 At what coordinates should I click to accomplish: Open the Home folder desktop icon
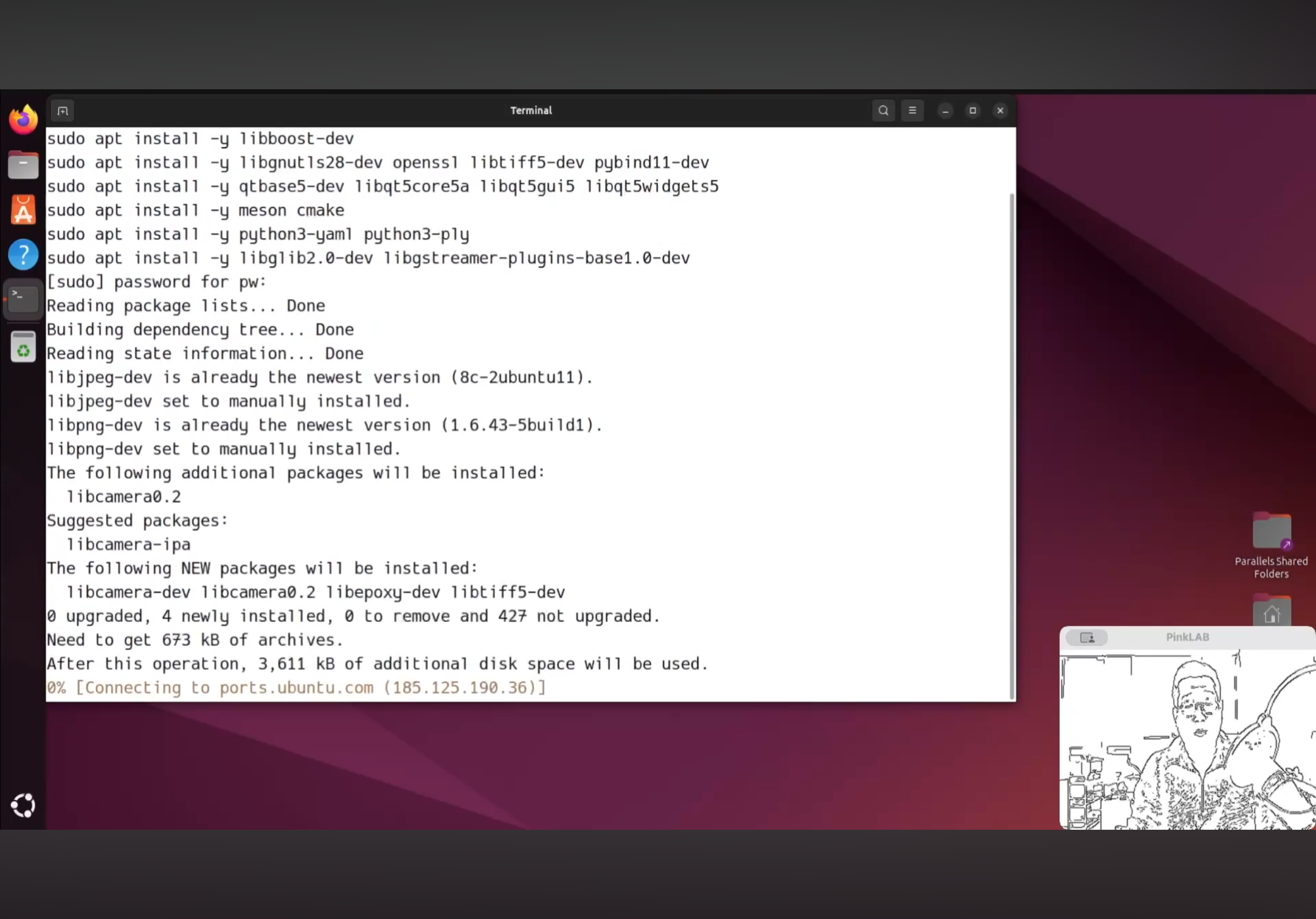coord(1271,613)
